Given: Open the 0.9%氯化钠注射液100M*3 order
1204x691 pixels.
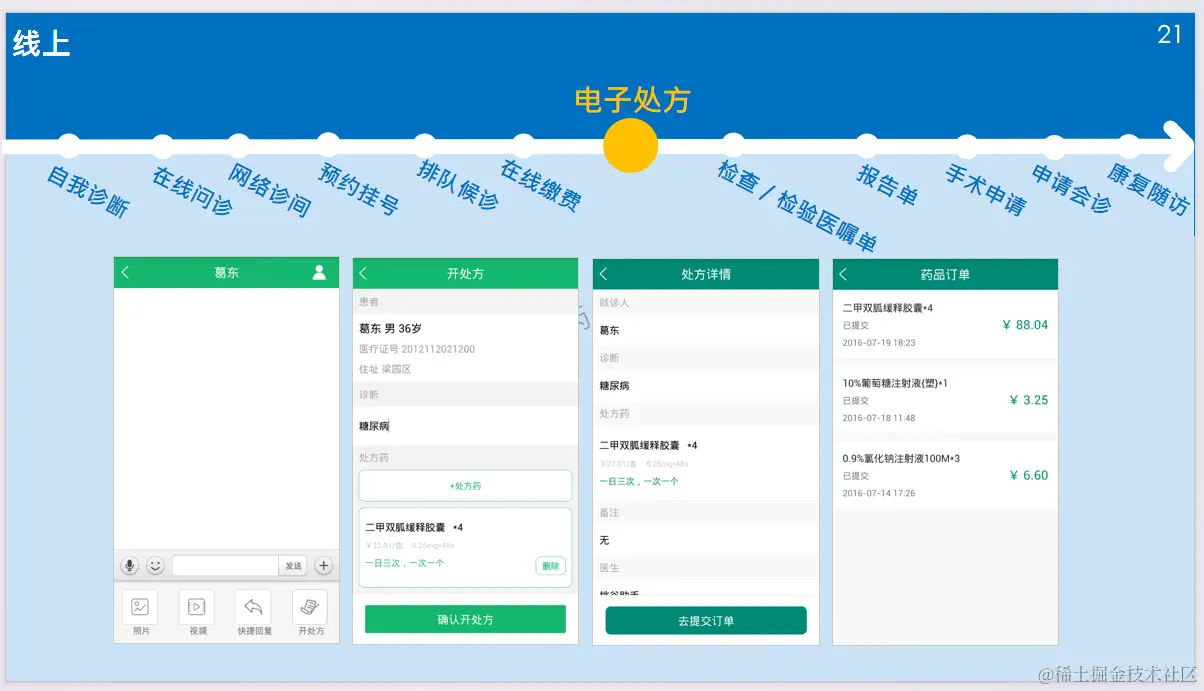Looking at the screenshot, I should pos(945,475).
